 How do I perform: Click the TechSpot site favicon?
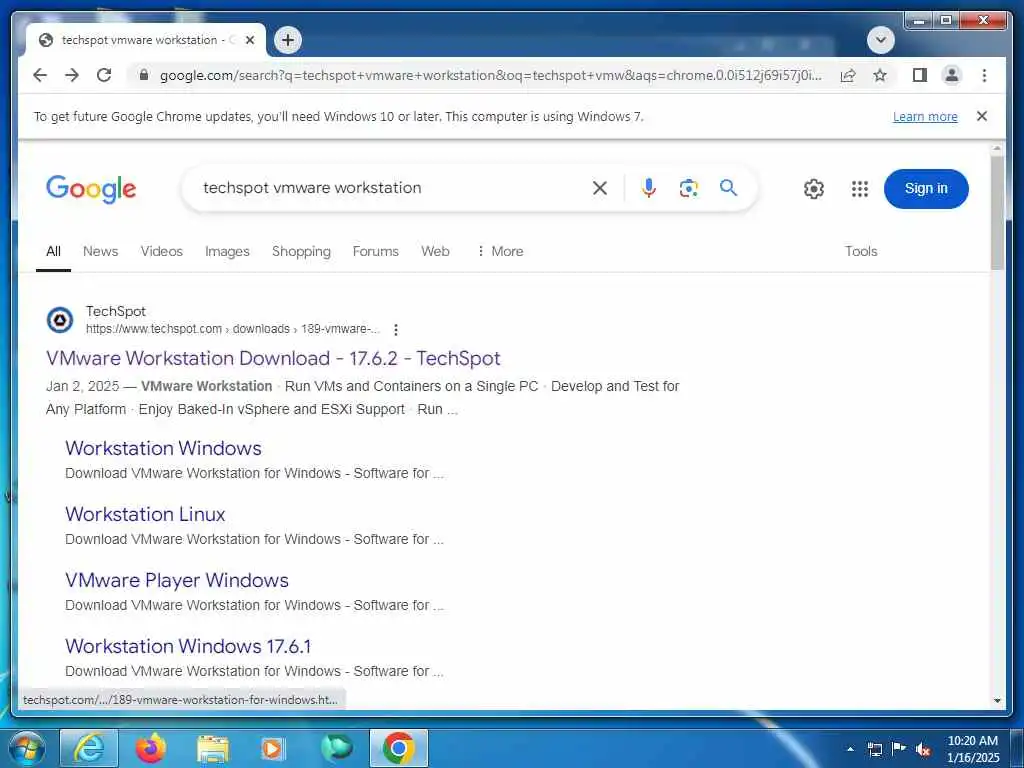click(60, 320)
